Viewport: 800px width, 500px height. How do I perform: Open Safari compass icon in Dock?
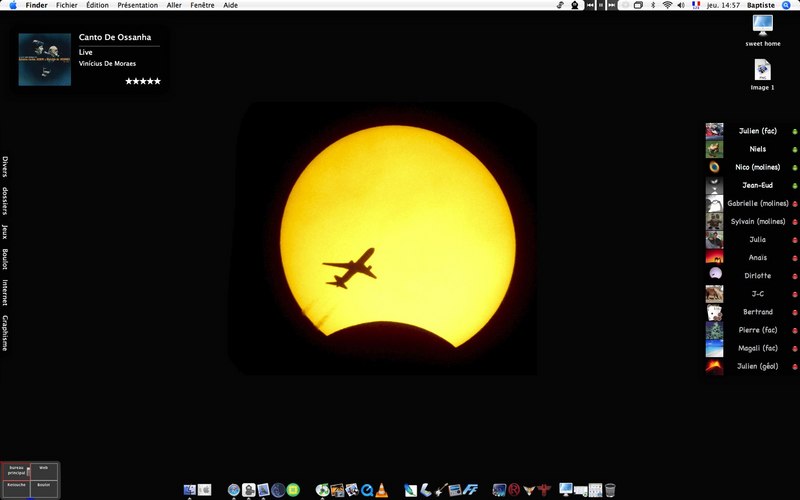coord(234,490)
